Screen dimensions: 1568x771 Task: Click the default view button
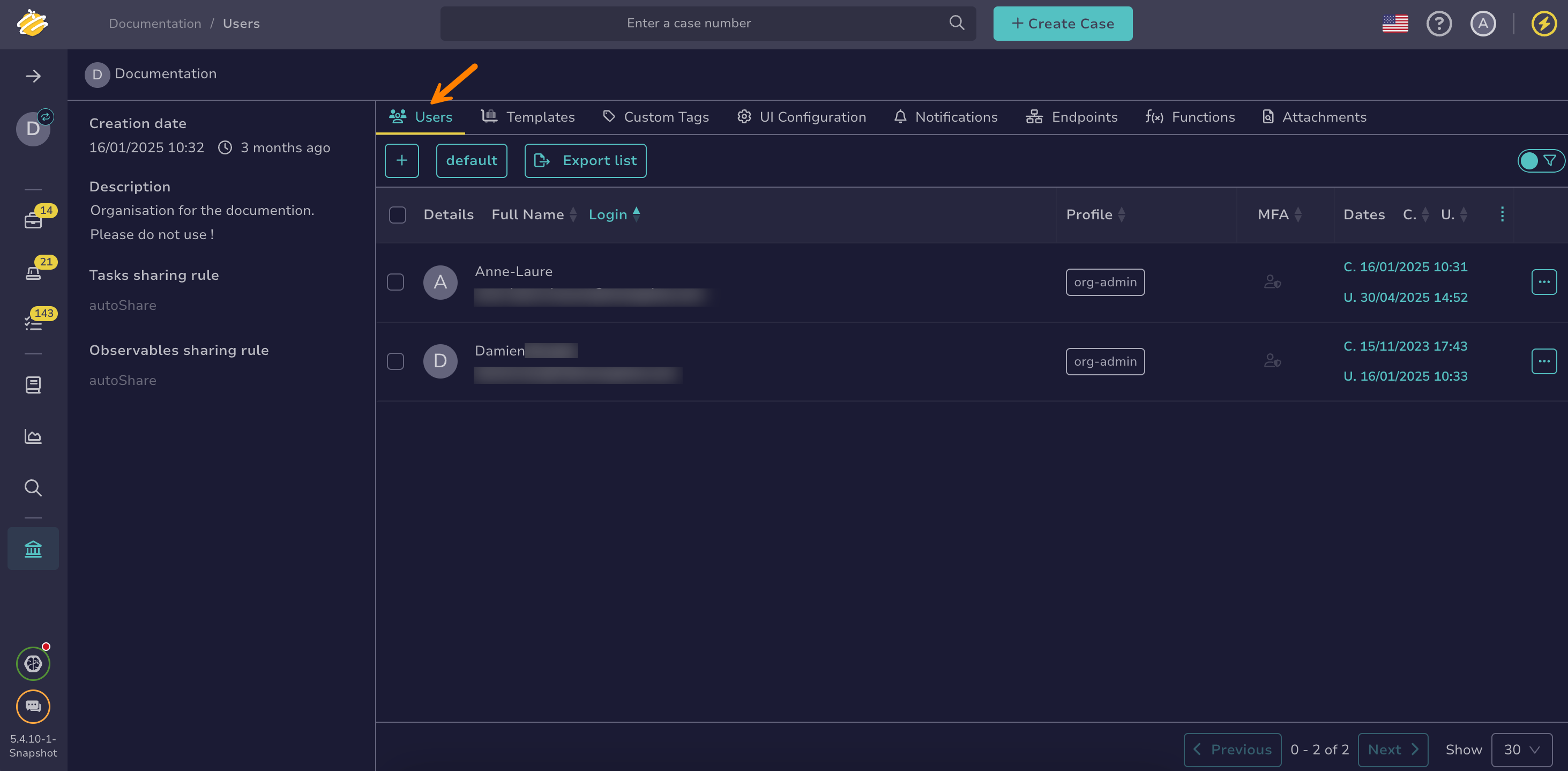(x=472, y=161)
